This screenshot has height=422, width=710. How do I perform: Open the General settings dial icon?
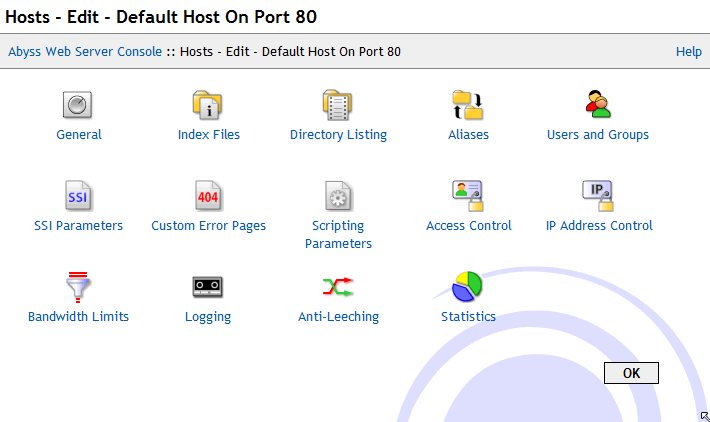coord(77,105)
